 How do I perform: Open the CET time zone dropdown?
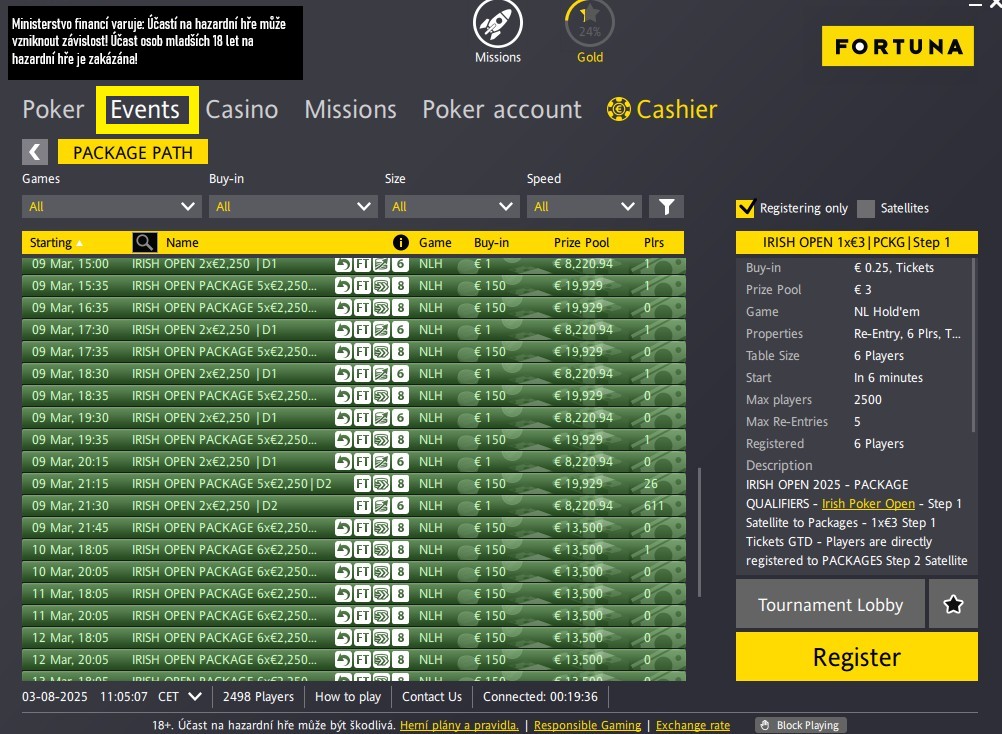coord(180,696)
